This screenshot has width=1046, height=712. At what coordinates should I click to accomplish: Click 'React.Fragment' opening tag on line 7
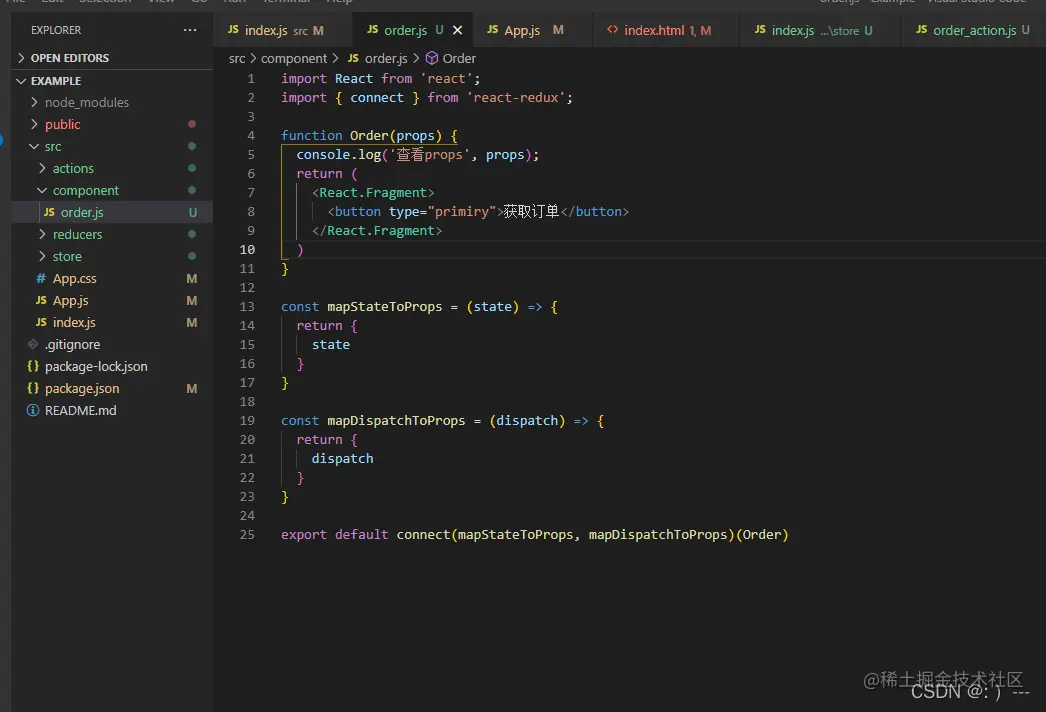tap(373, 193)
